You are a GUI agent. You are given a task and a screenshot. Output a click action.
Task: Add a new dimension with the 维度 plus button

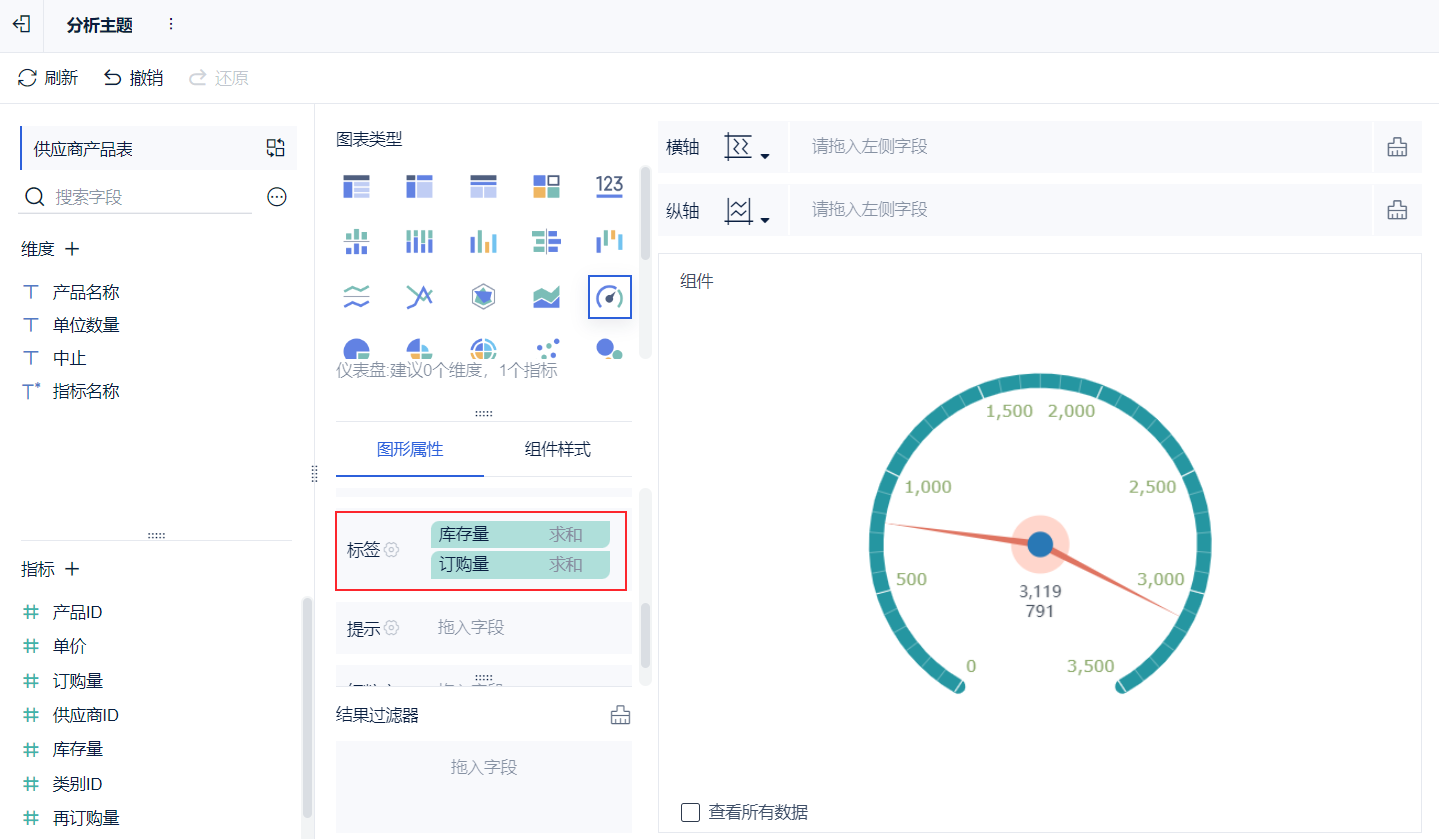click(x=70, y=248)
